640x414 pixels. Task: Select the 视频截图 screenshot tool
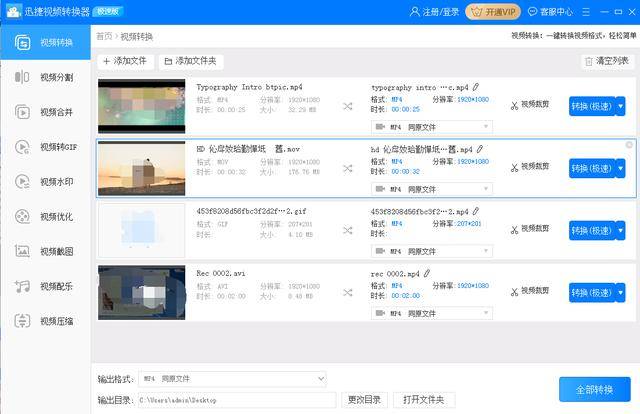click(45, 251)
